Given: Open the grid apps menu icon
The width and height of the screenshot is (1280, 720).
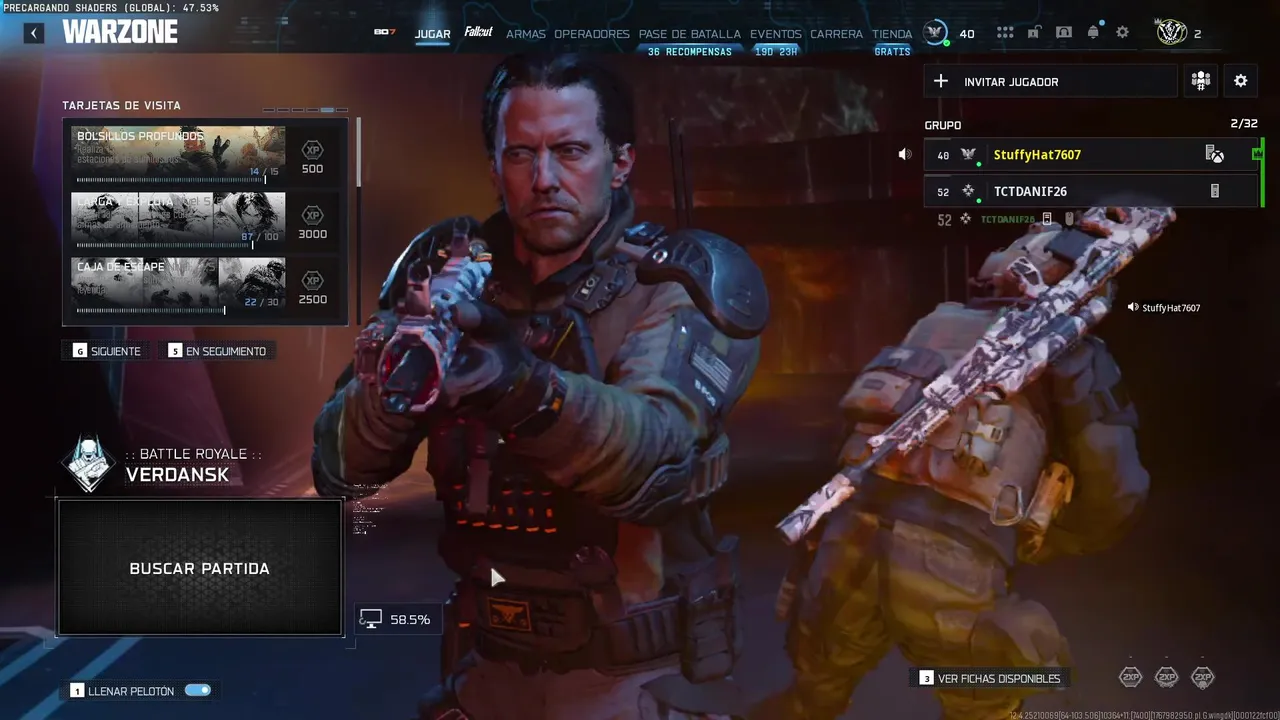Looking at the screenshot, I should (1005, 33).
